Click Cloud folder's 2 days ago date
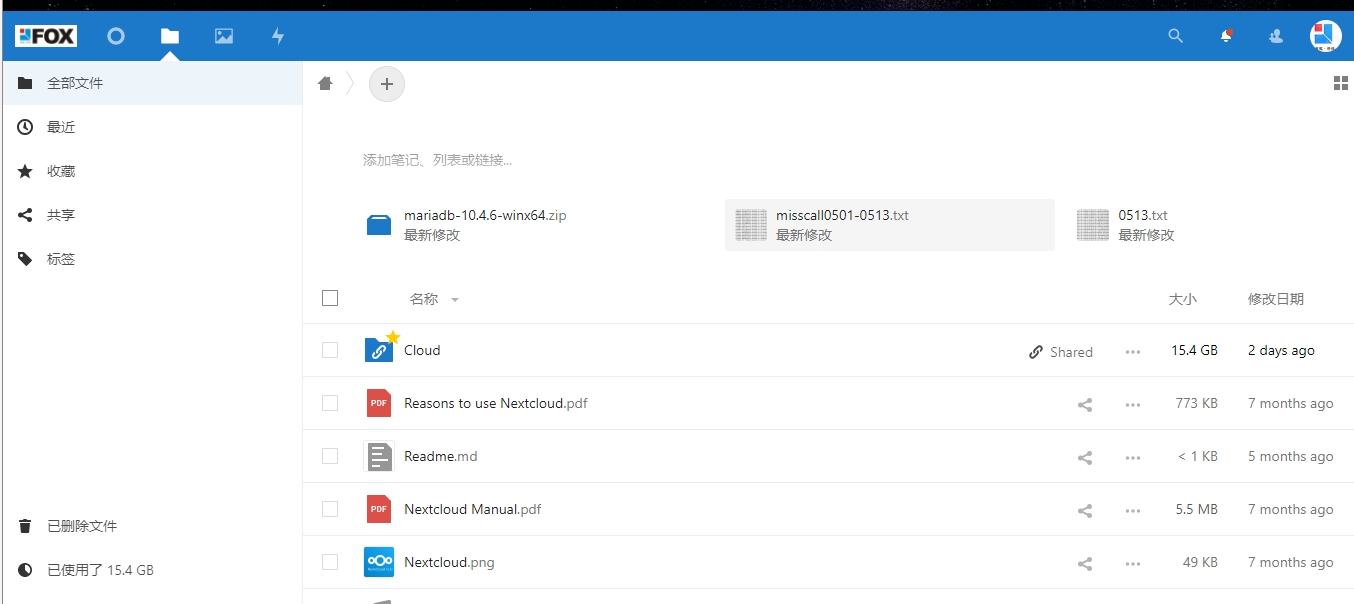The height and width of the screenshot is (604, 1354). click(x=1281, y=350)
